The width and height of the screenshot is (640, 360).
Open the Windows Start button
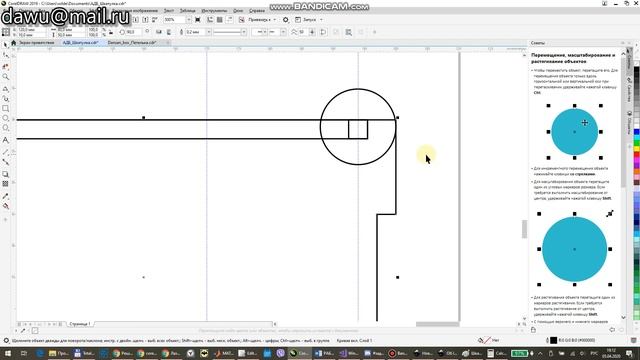click(7, 353)
